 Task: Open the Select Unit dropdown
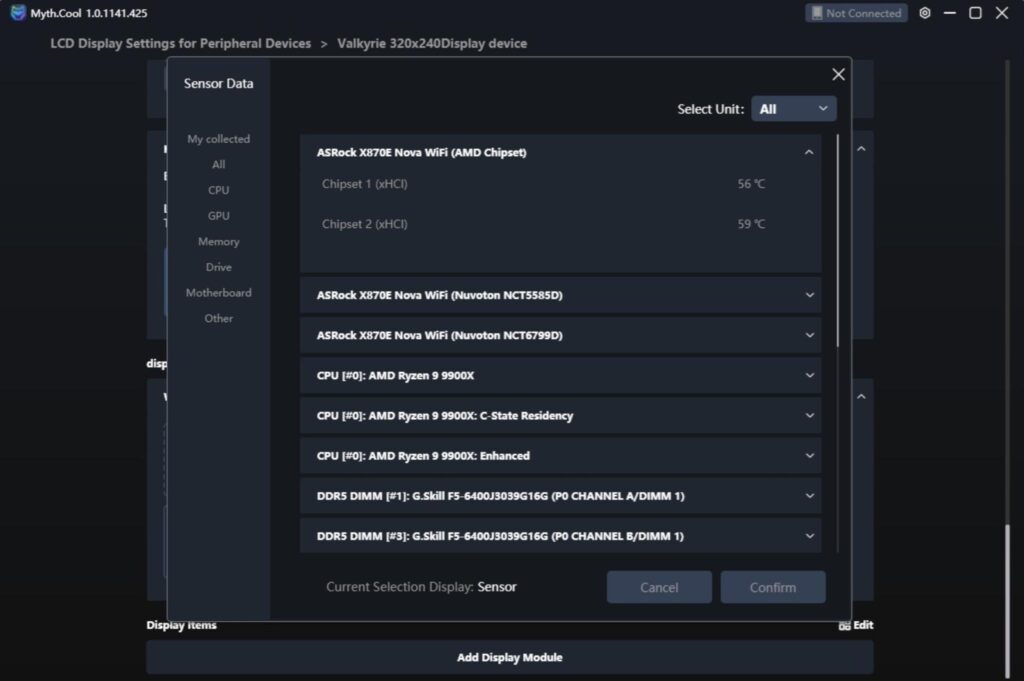[793, 109]
